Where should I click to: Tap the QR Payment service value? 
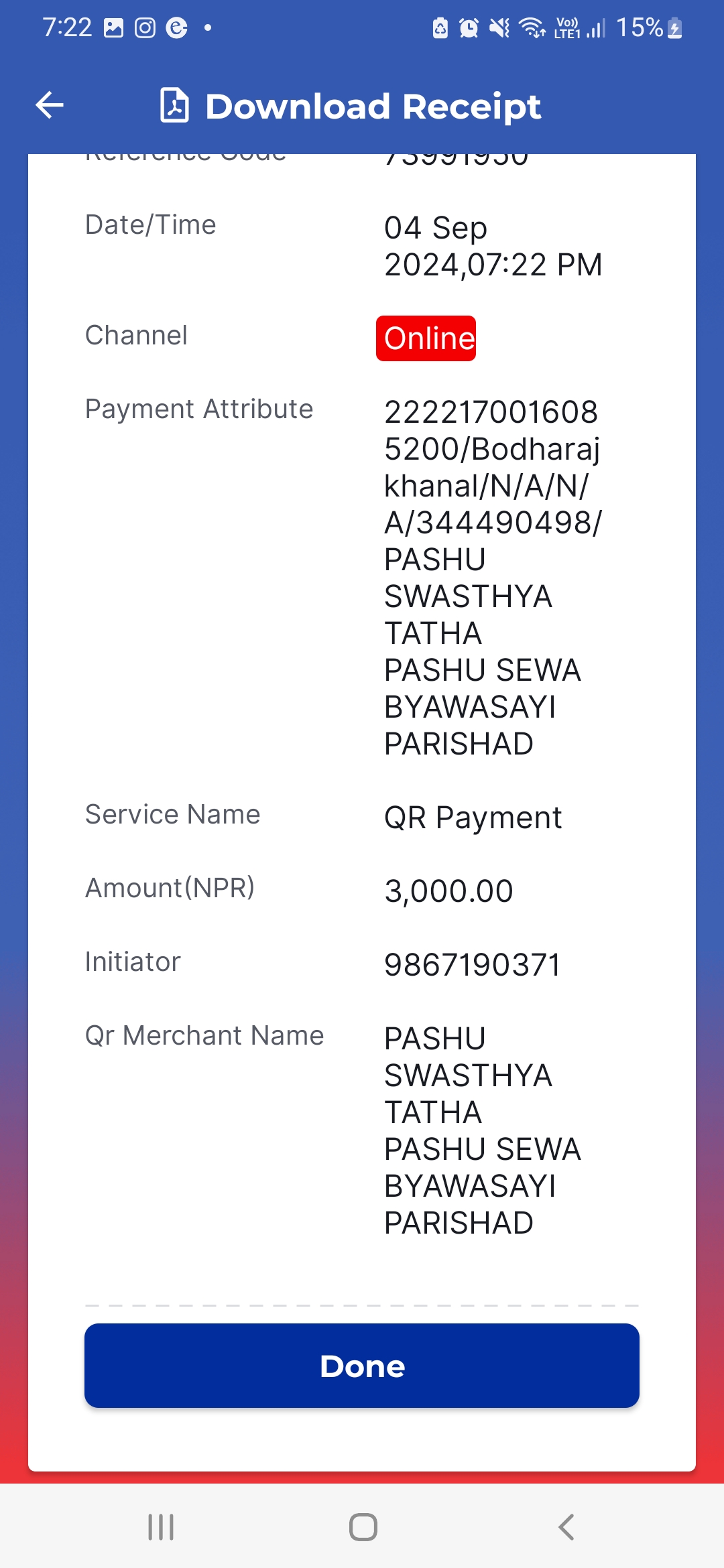pyautogui.click(x=473, y=818)
